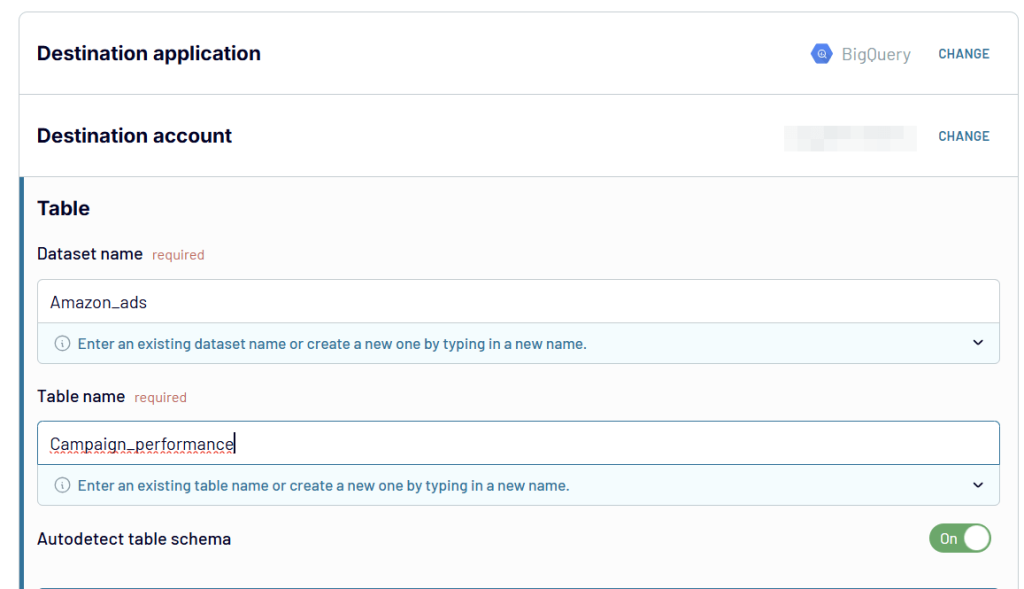Select the Destination account heading
This screenshot has height=589, width=1024.
click(x=135, y=136)
